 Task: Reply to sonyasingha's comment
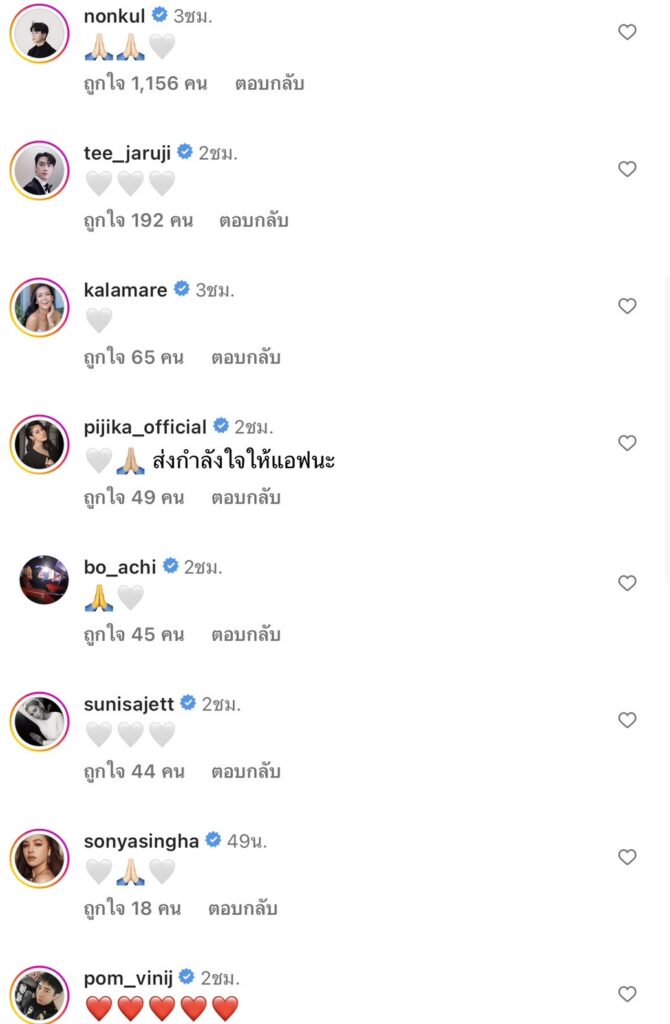point(242,909)
